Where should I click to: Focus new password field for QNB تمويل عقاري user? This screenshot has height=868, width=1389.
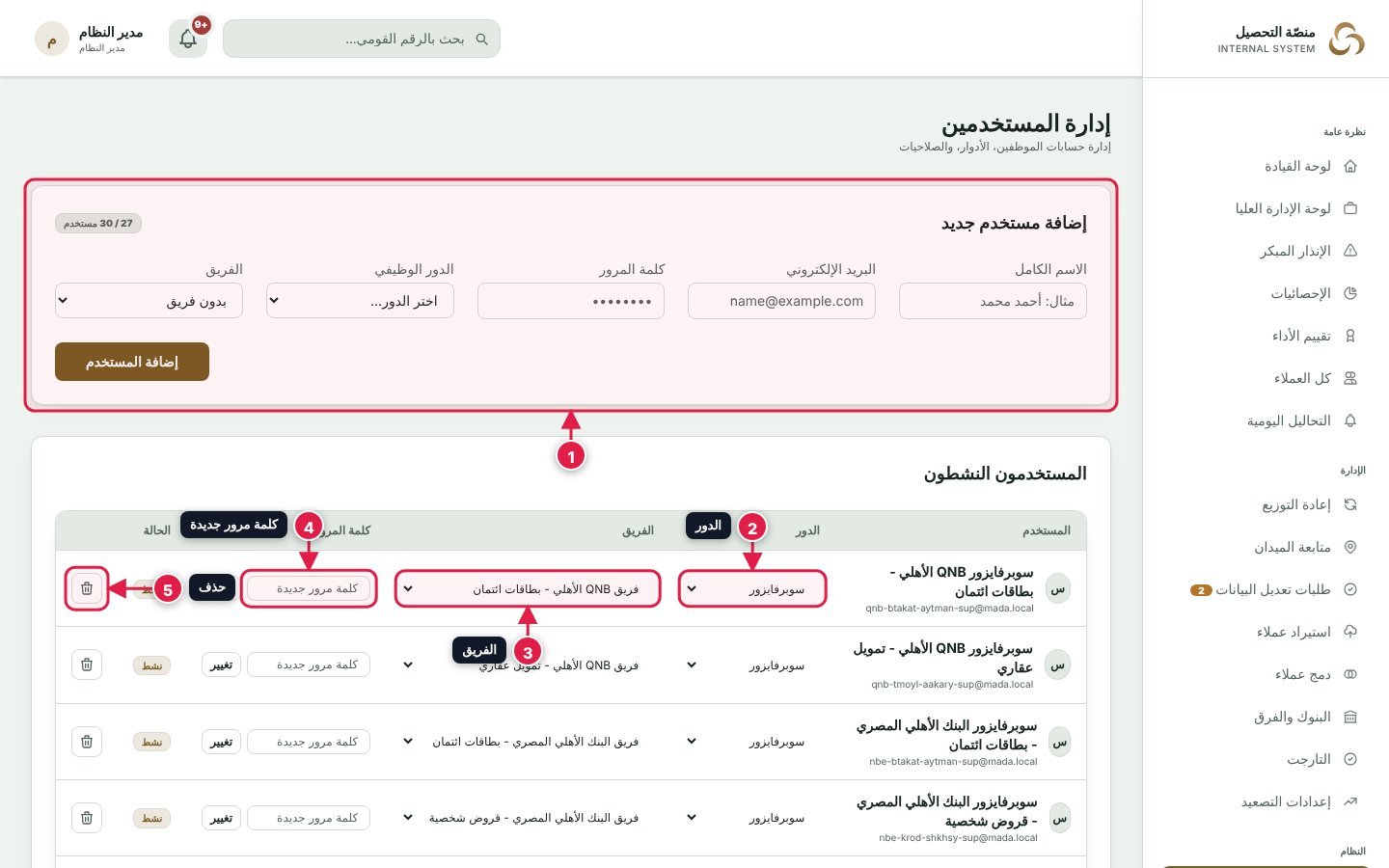(x=309, y=665)
